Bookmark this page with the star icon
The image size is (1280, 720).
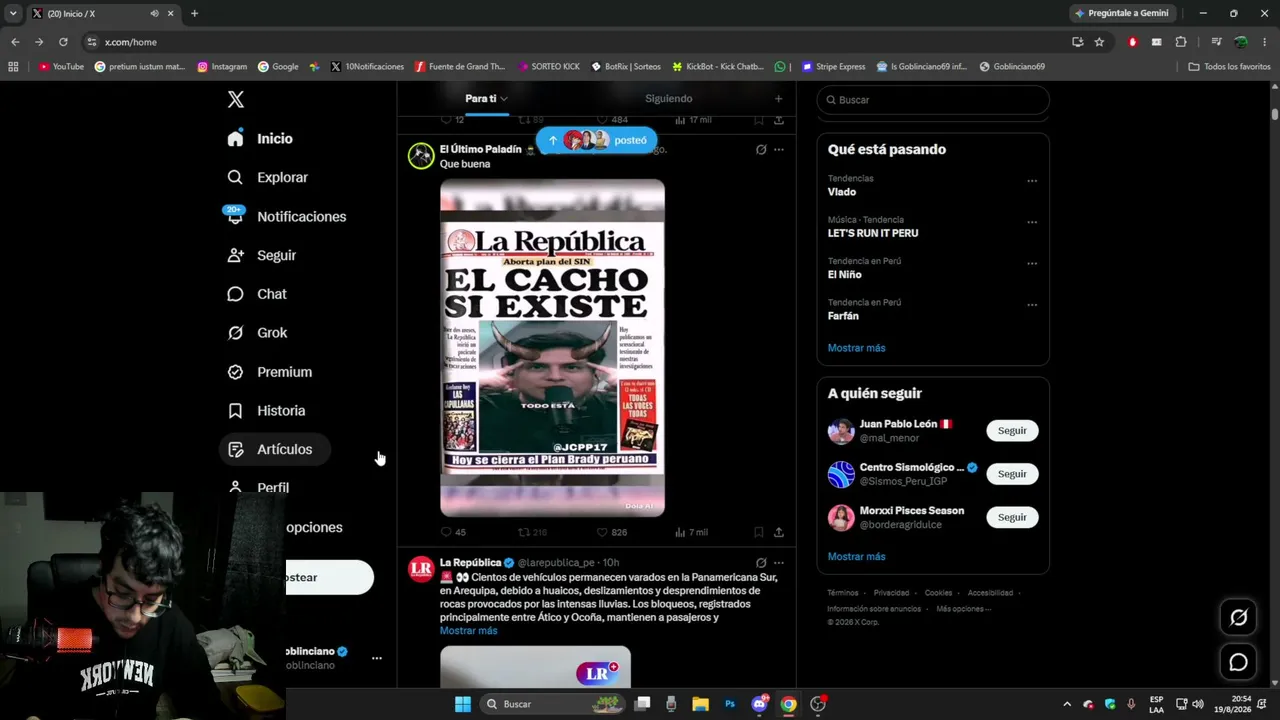click(1099, 42)
